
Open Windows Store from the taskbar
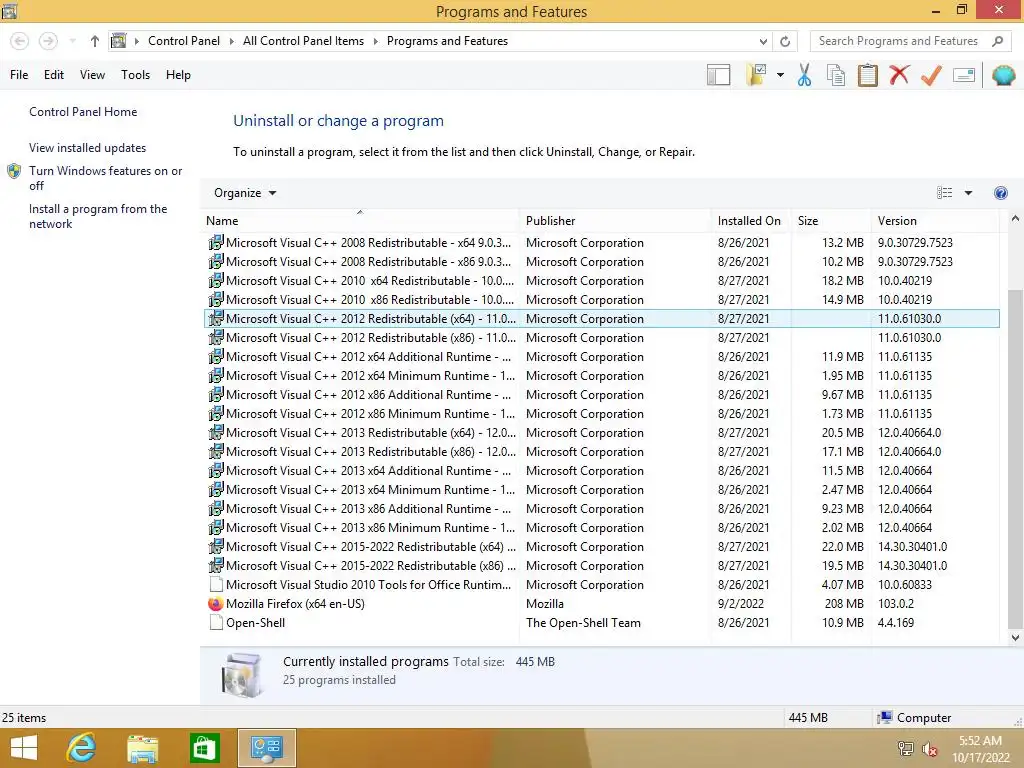tap(204, 748)
